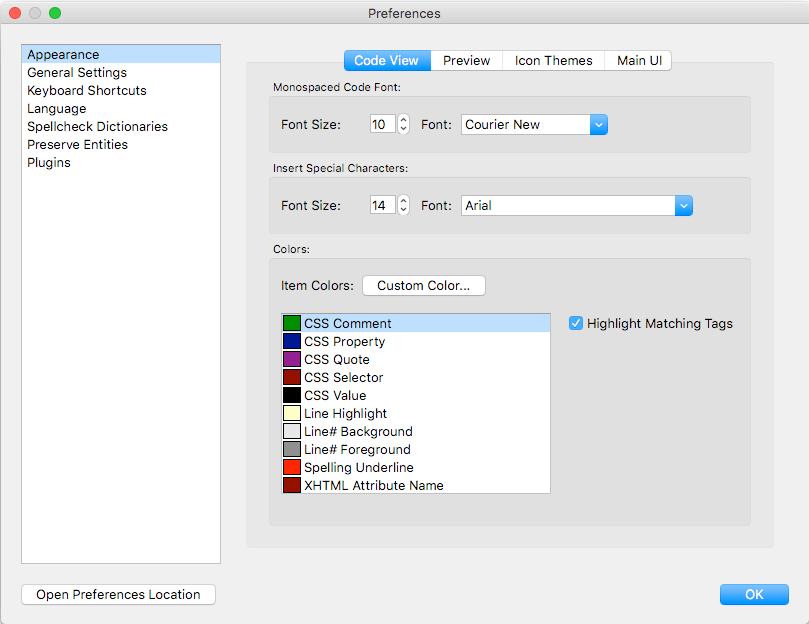809x624 pixels.
Task: Click the Line# Background light gray swatch
Action: coord(292,431)
